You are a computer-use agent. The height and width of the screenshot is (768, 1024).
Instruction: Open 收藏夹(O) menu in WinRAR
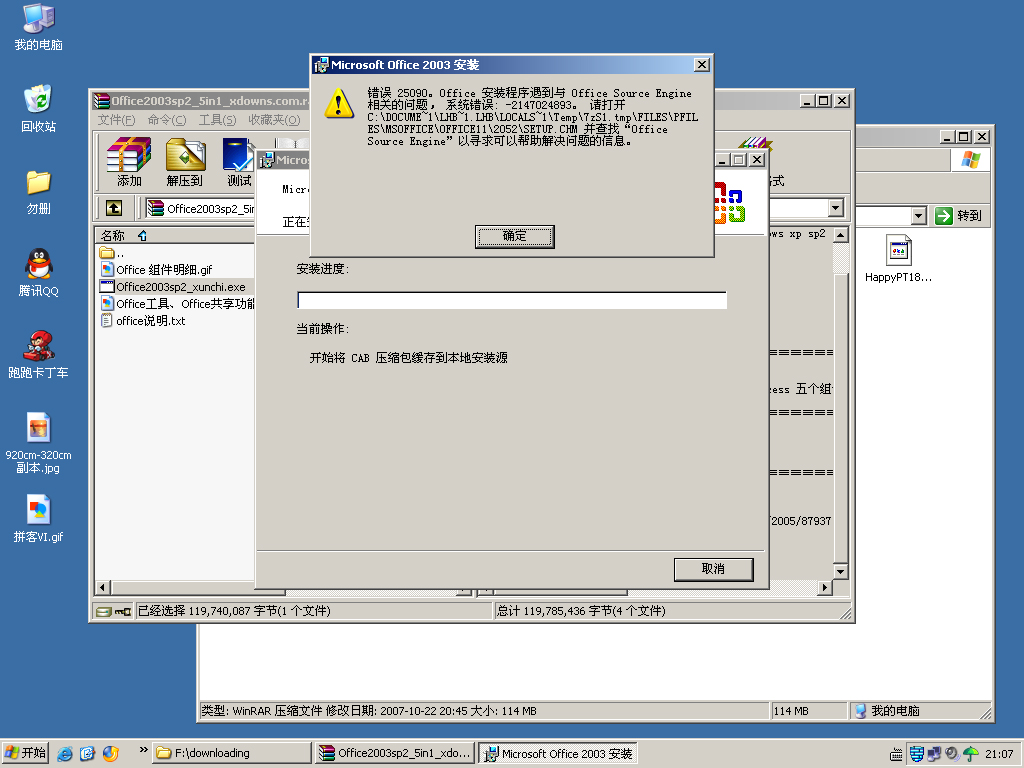pos(274,120)
